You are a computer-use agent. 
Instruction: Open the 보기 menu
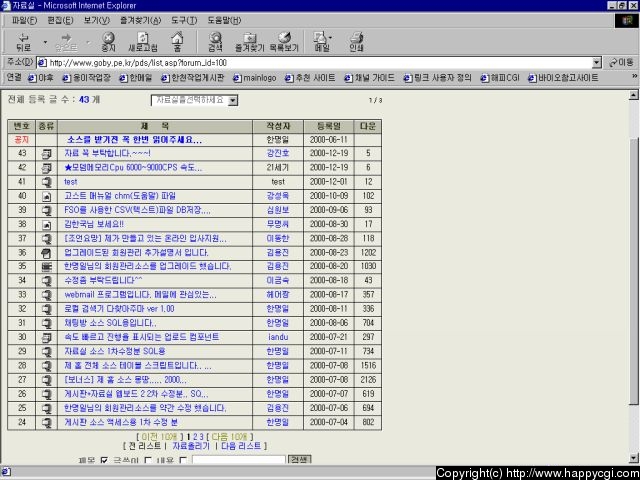[97, 20]
